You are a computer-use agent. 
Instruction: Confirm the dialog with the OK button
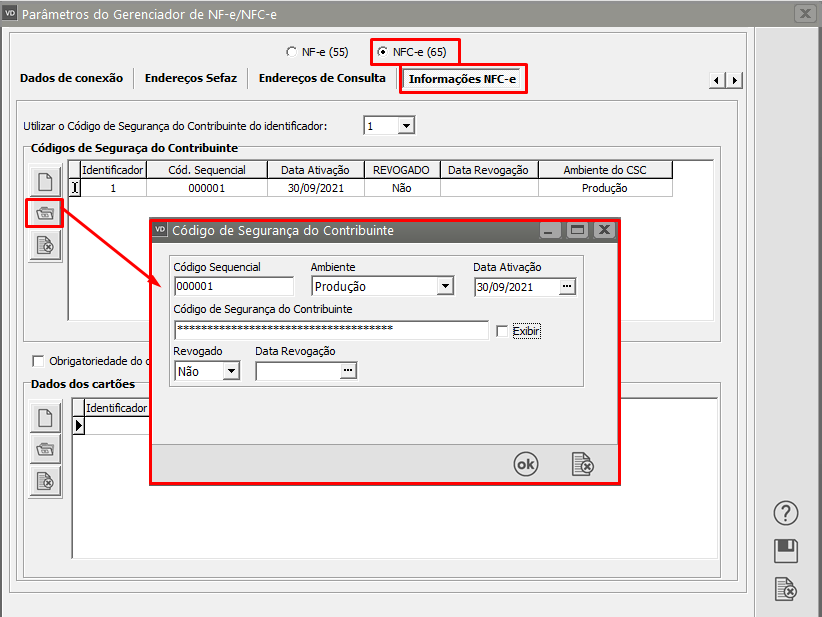point(526,464)
